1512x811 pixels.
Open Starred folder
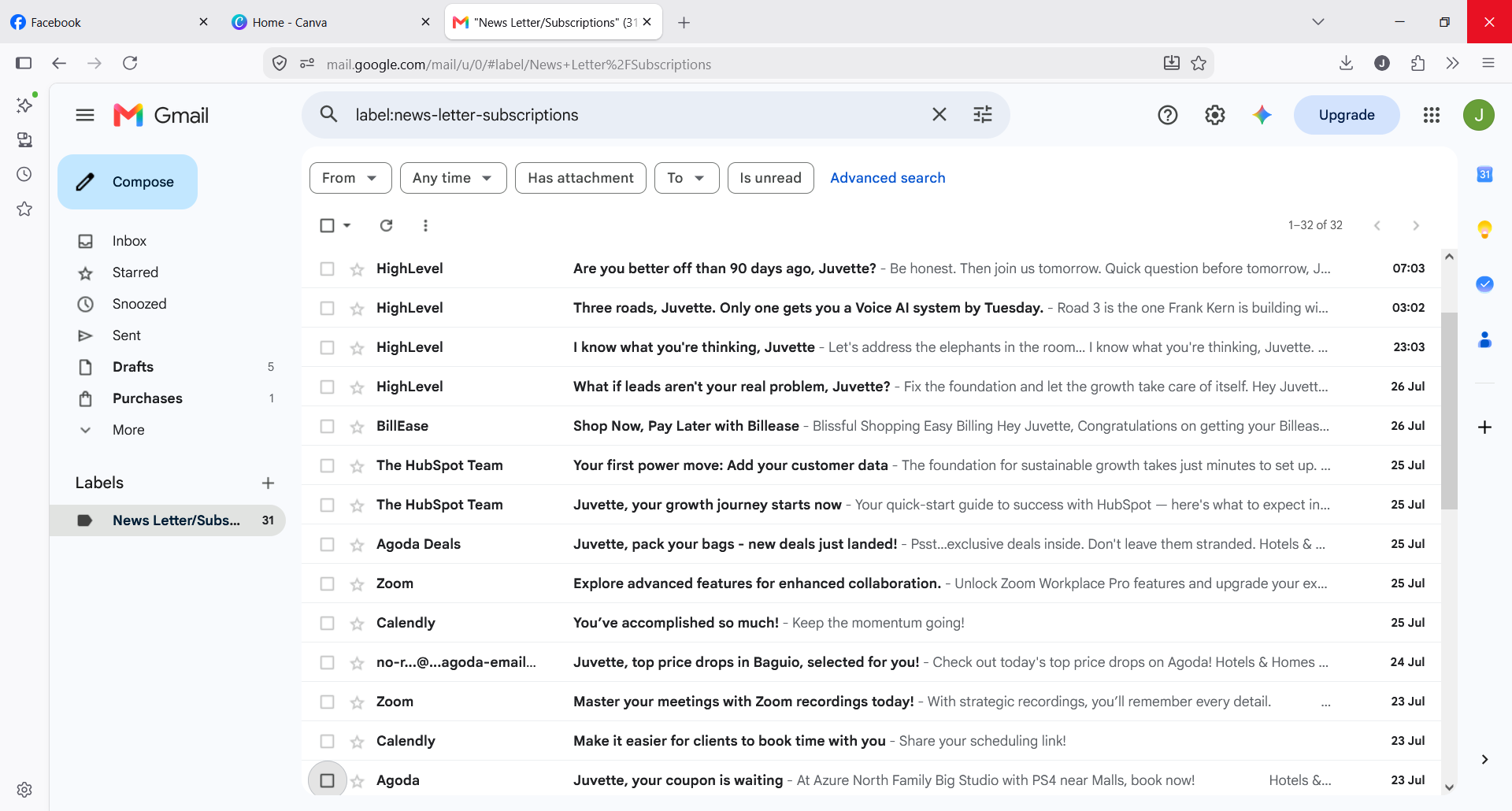tap(135, 272)
